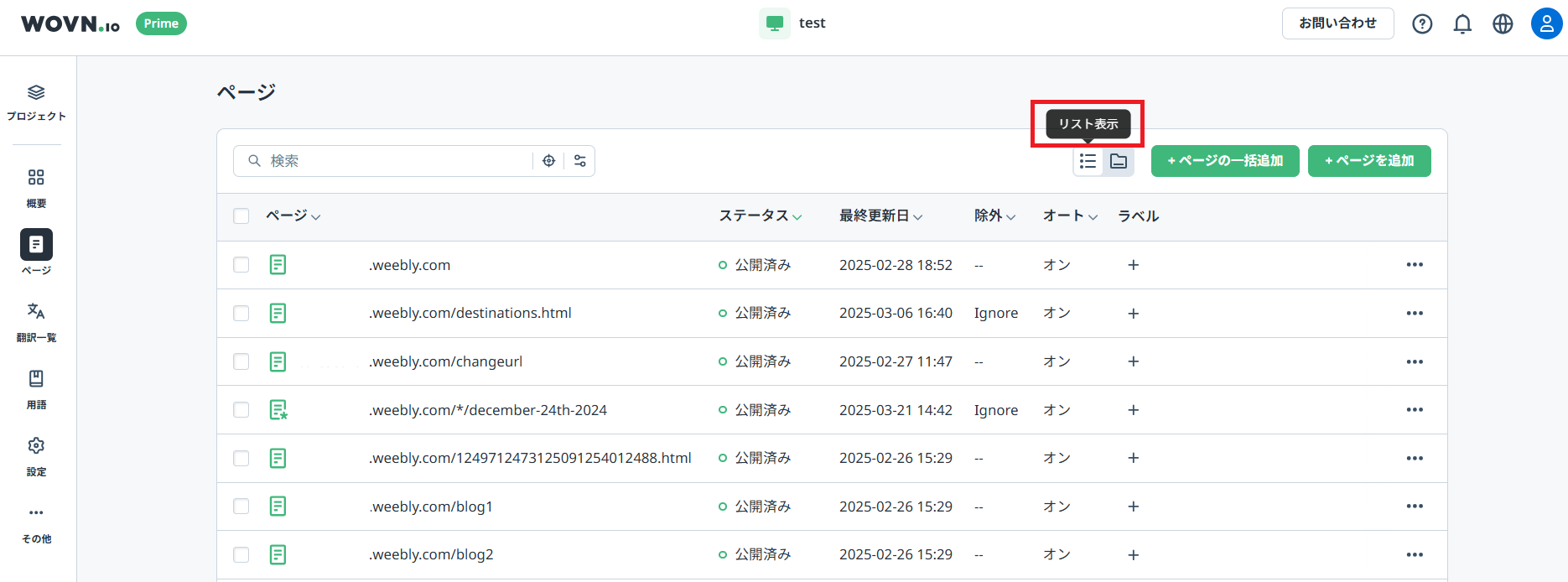Select checkbox for changeurl page
The image size is (1568, 582).
(241, 361)
